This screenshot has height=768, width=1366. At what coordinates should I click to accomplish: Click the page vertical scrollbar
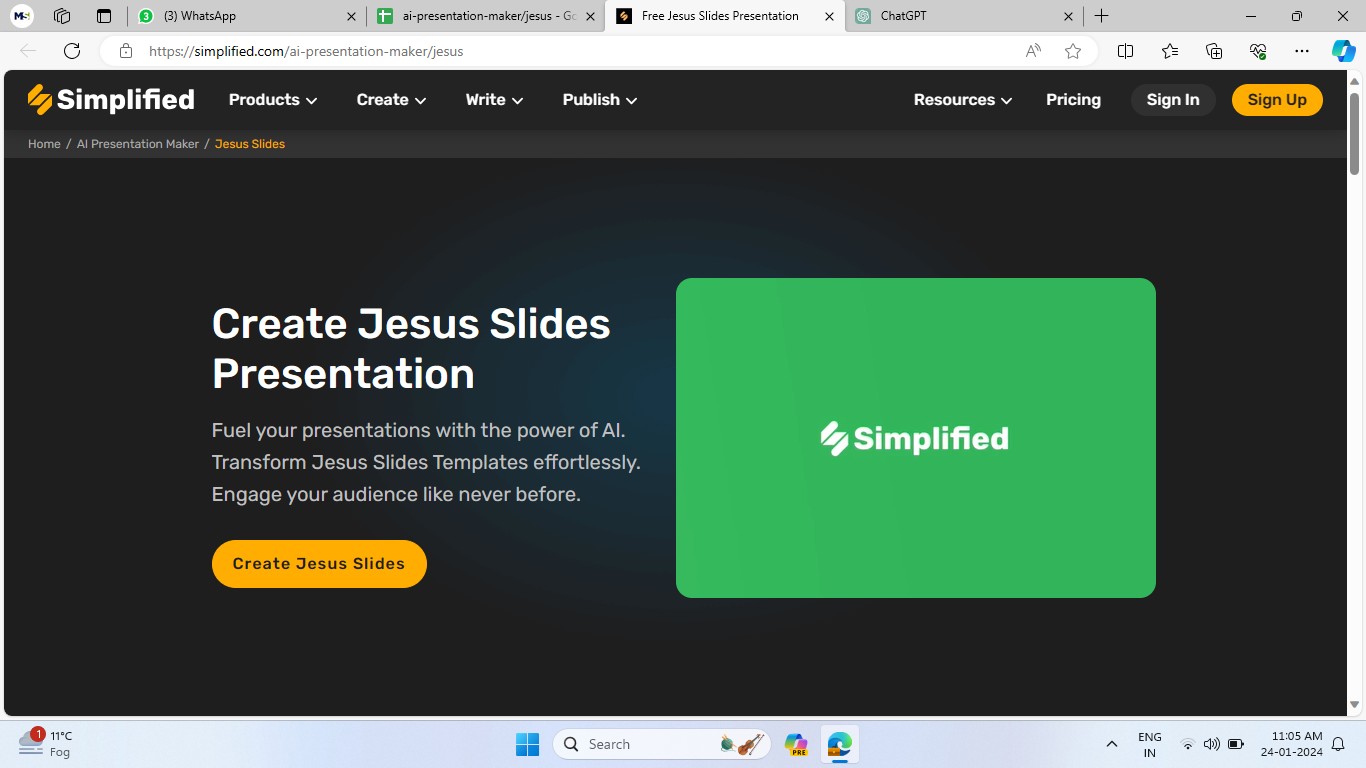(x=1355, y=132)
